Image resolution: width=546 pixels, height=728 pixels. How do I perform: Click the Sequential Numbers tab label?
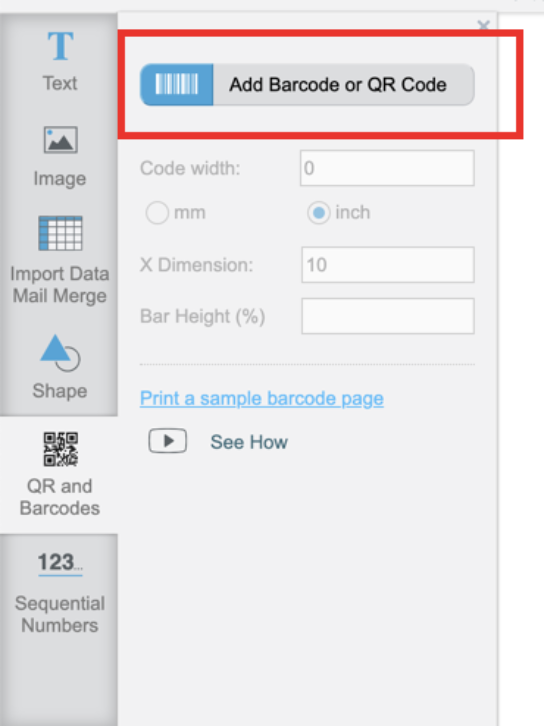tap(59, 614)
